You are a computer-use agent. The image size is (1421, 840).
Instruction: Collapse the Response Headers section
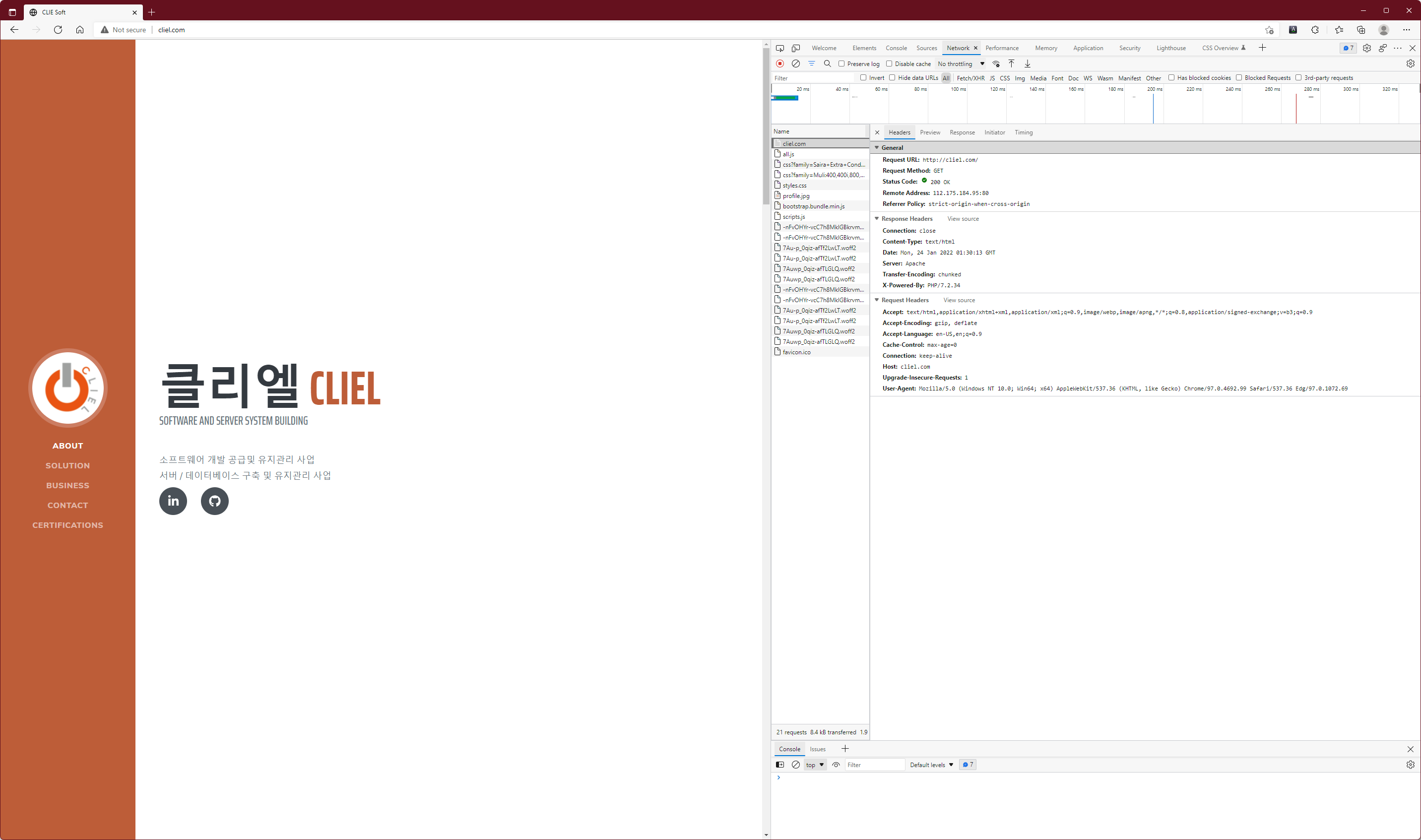pos(877,218)
